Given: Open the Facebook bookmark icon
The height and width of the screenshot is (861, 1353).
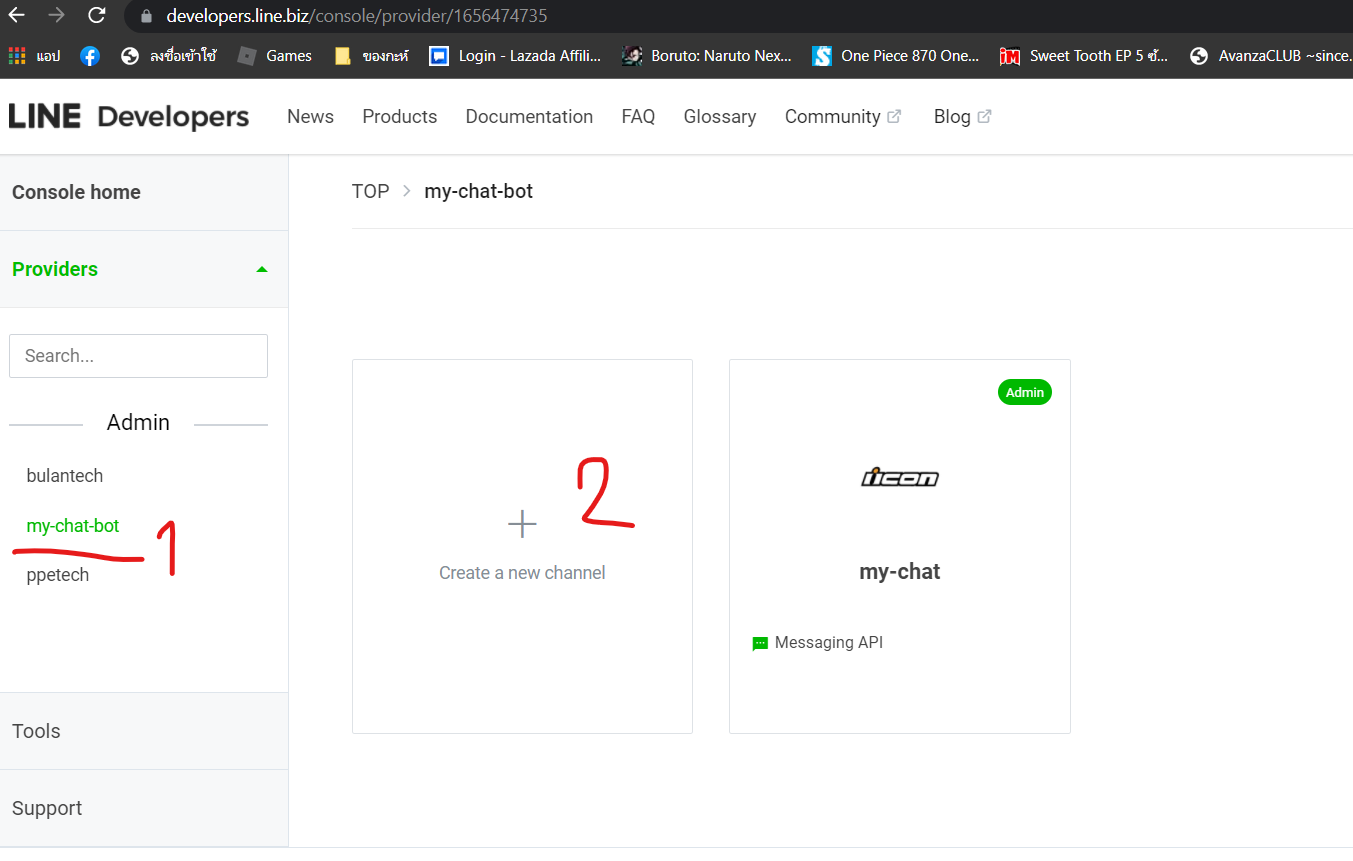Looking at the screenshot, I should [89, 55].
